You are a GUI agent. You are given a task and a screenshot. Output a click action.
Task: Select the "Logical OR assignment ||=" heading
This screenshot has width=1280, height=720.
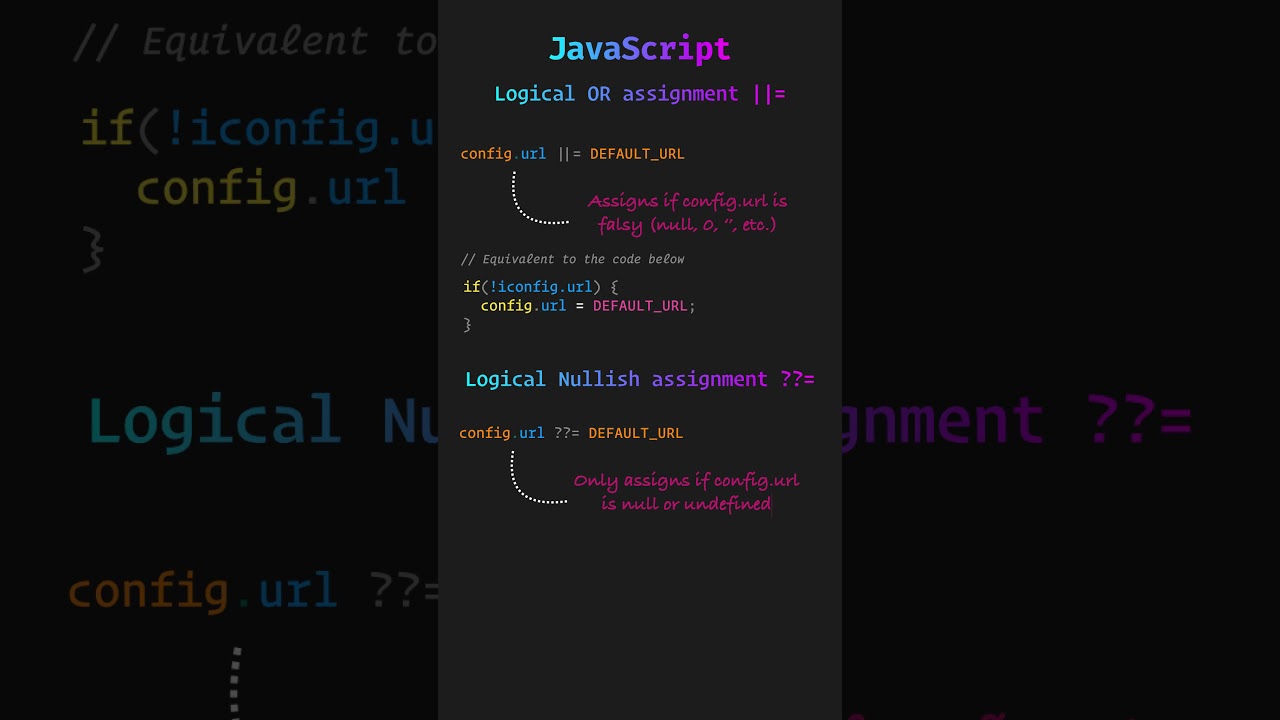pyautogui.click(x=640, y=94)
